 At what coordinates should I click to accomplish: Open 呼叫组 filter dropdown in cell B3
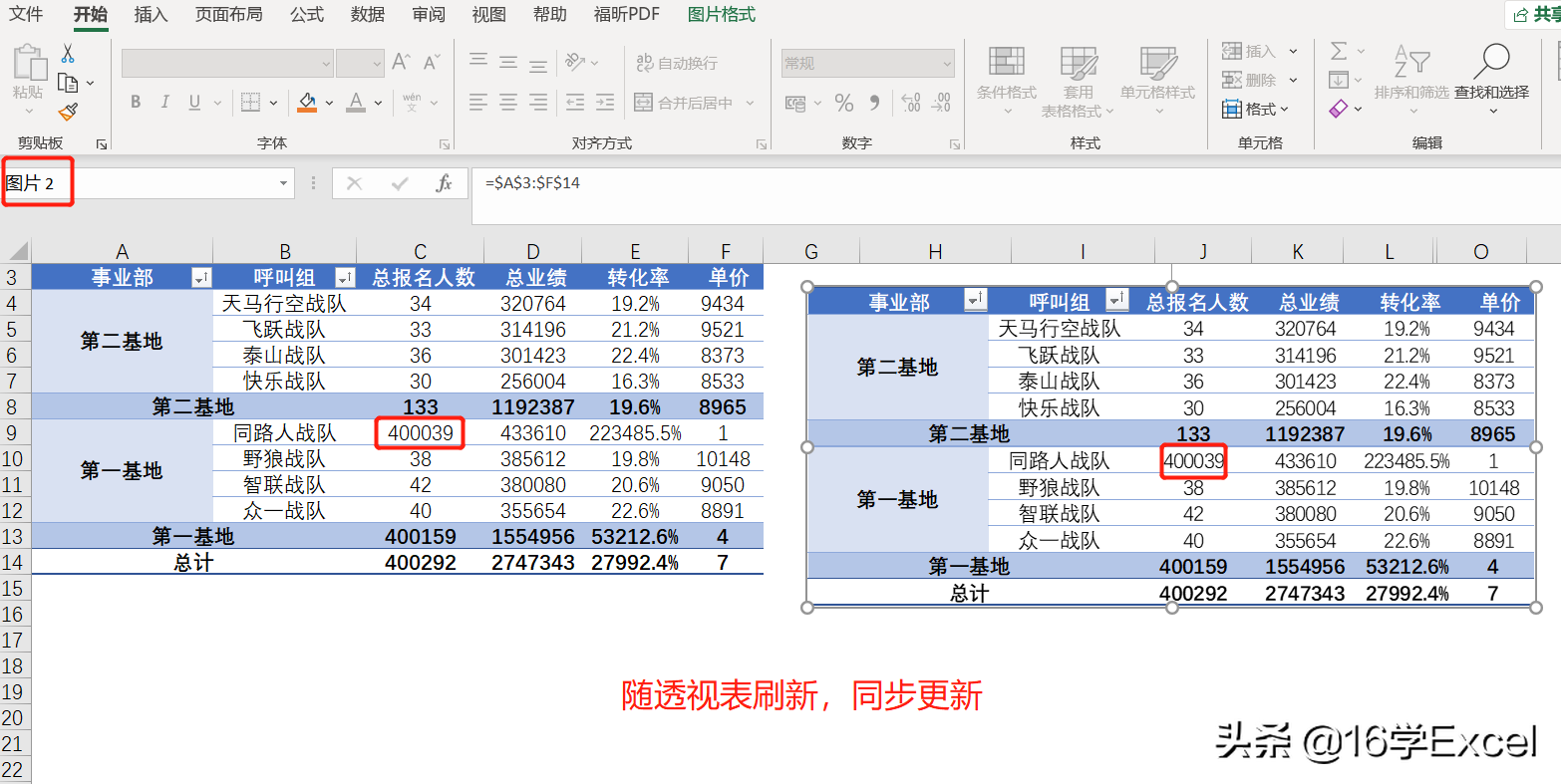pos(345,278)
